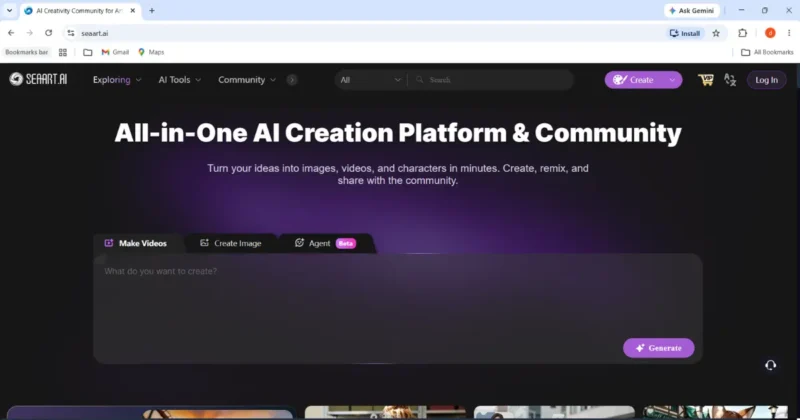Open the Exploring menu
Image resolution: width=800 pixels, height=420 pixels.
click(x=117, y=80)
